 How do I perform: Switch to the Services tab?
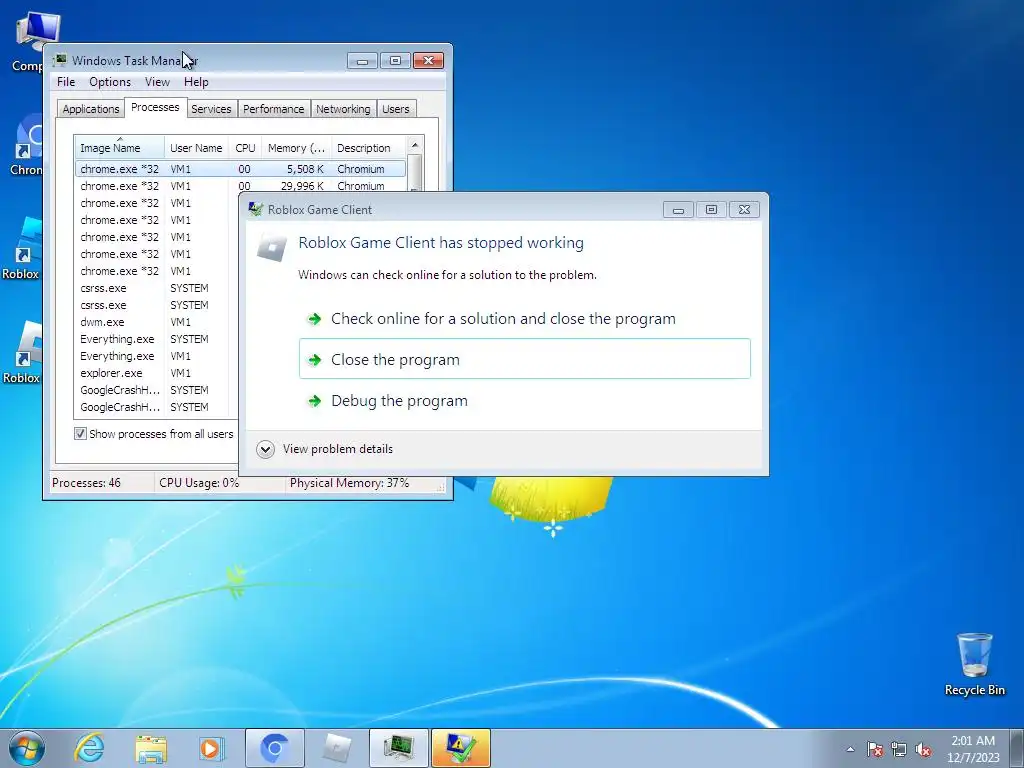[x=211, y=109]
